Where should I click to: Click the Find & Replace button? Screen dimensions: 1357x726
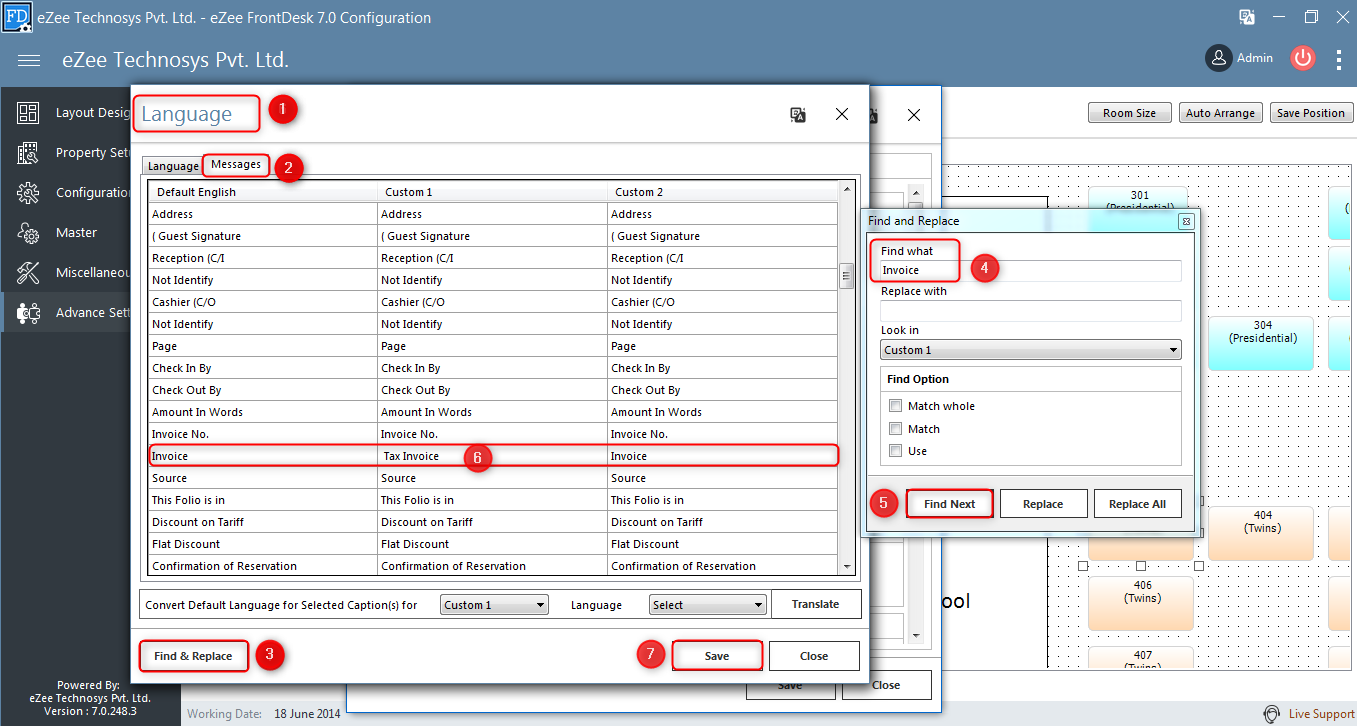pyautogui.click(x=193, y=656)
